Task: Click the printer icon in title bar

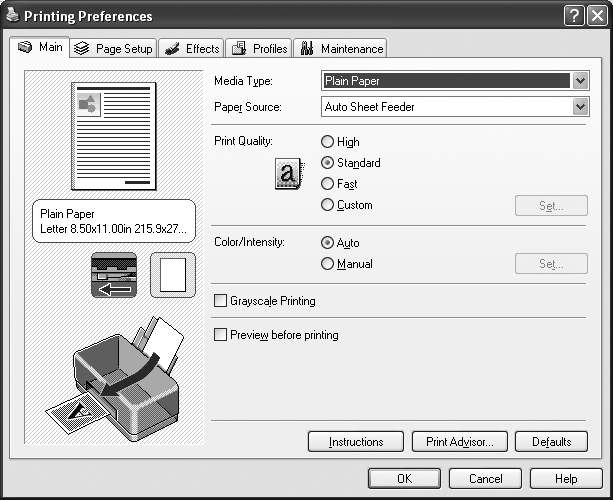Action: coord(13,15)
